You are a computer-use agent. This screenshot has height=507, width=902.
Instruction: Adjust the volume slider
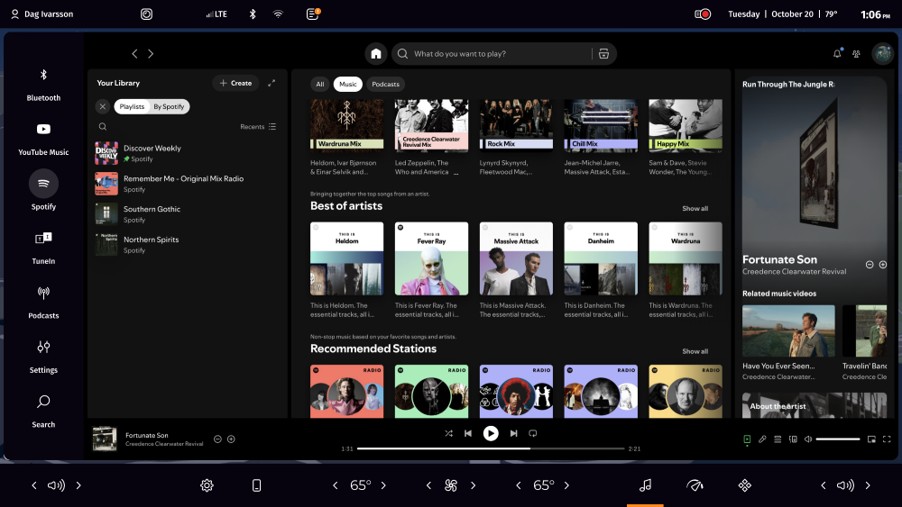tap(838, 439)
